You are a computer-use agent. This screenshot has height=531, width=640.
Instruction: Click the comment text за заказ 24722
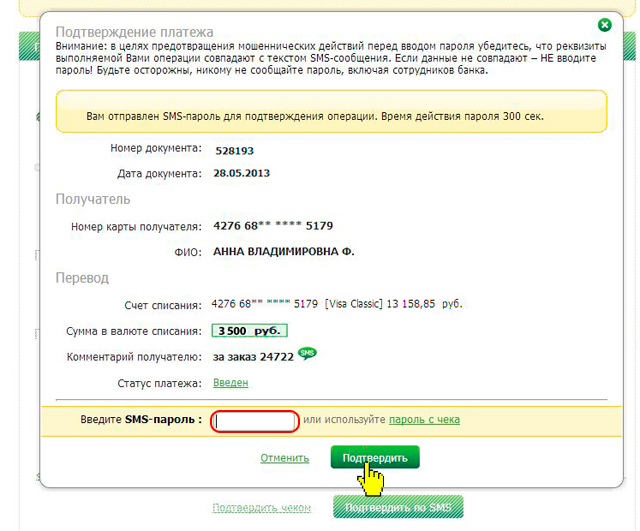click(x=253, y=356)
